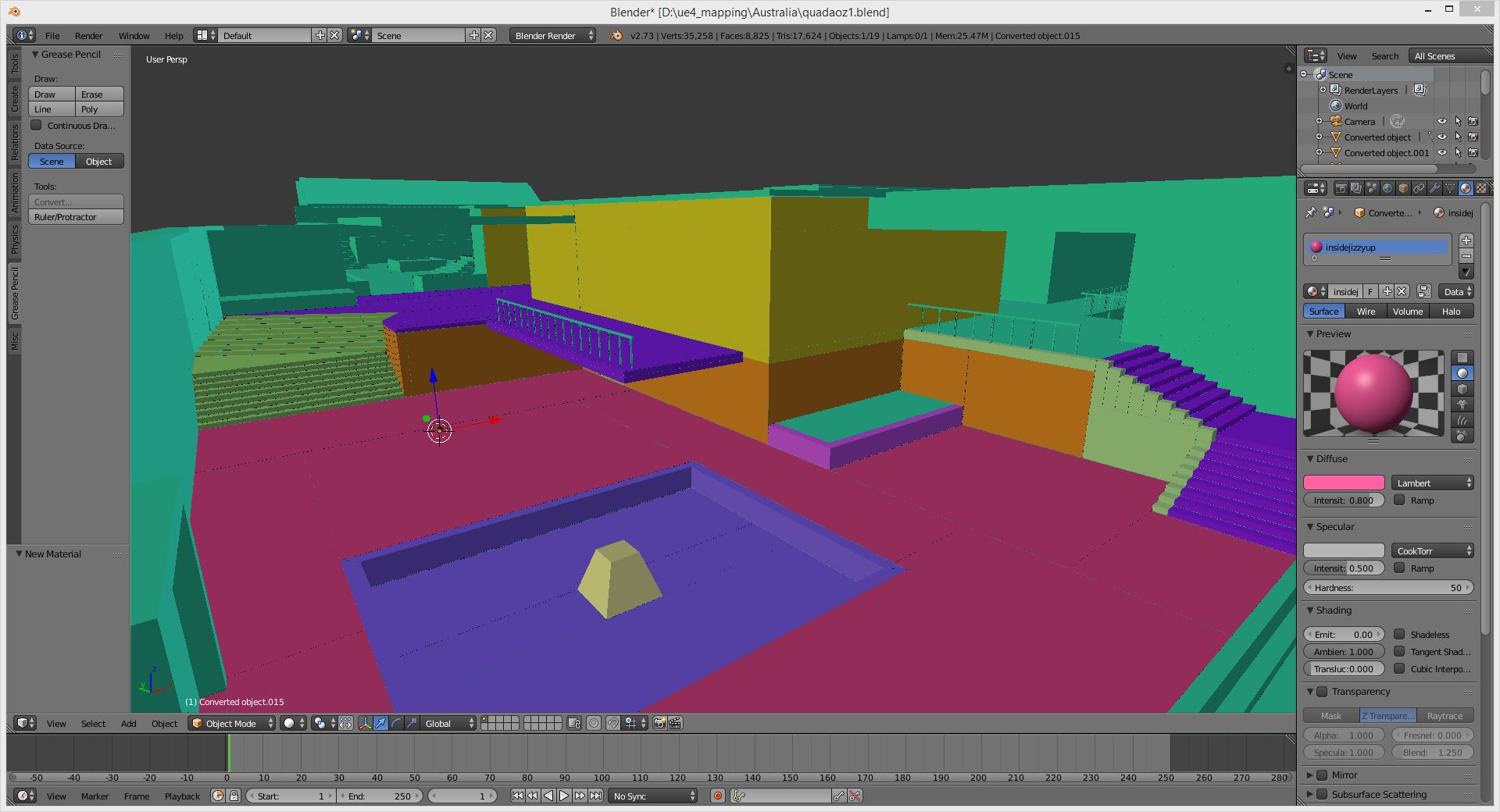1500x812 pixels.
Task: Open the CookTorr specular shader dropdown
Action: pos(1432,550)
